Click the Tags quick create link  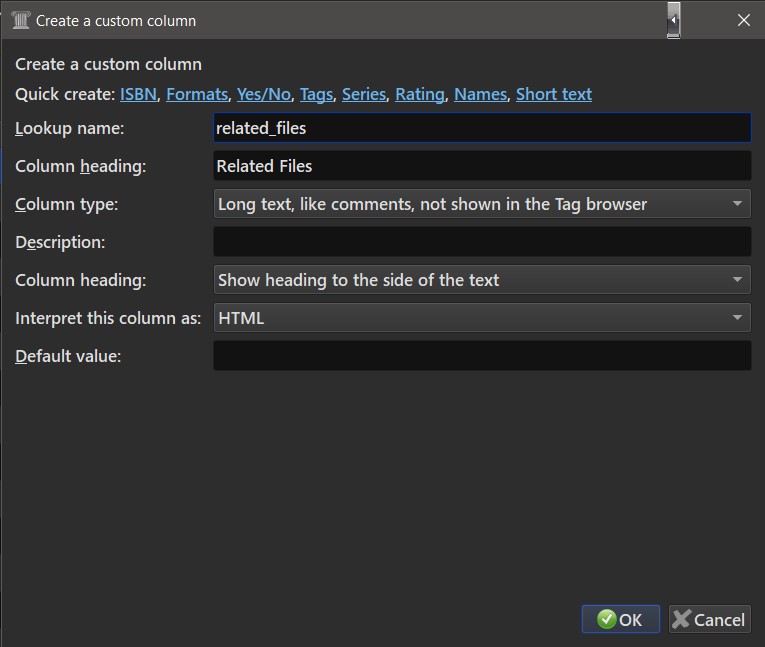click(x=316, y=94)
